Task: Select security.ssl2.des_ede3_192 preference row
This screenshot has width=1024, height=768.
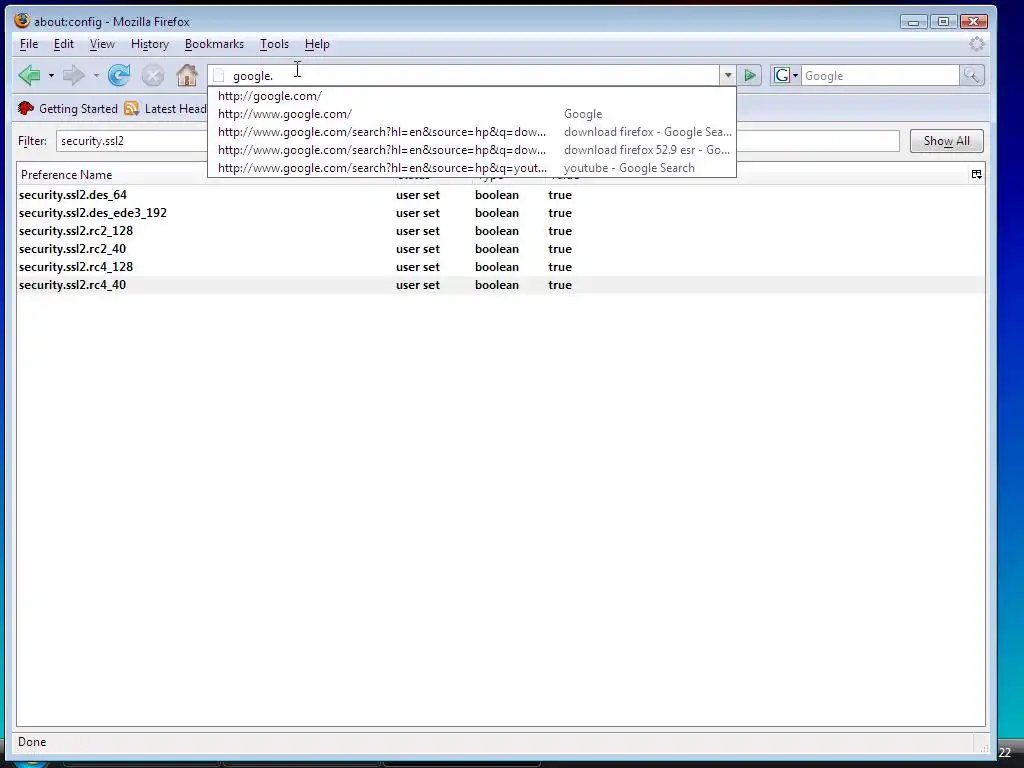Action: click(x=501, y=213)
